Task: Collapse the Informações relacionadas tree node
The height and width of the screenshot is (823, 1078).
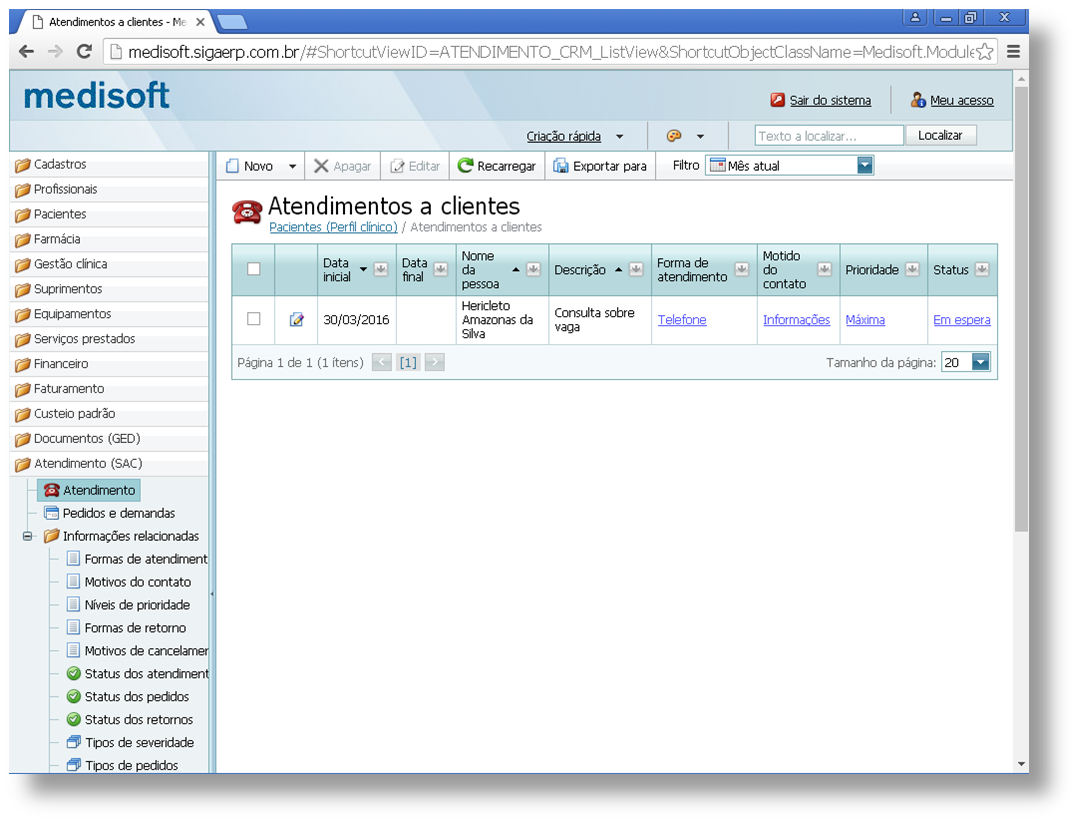Action: coord(28,536)
